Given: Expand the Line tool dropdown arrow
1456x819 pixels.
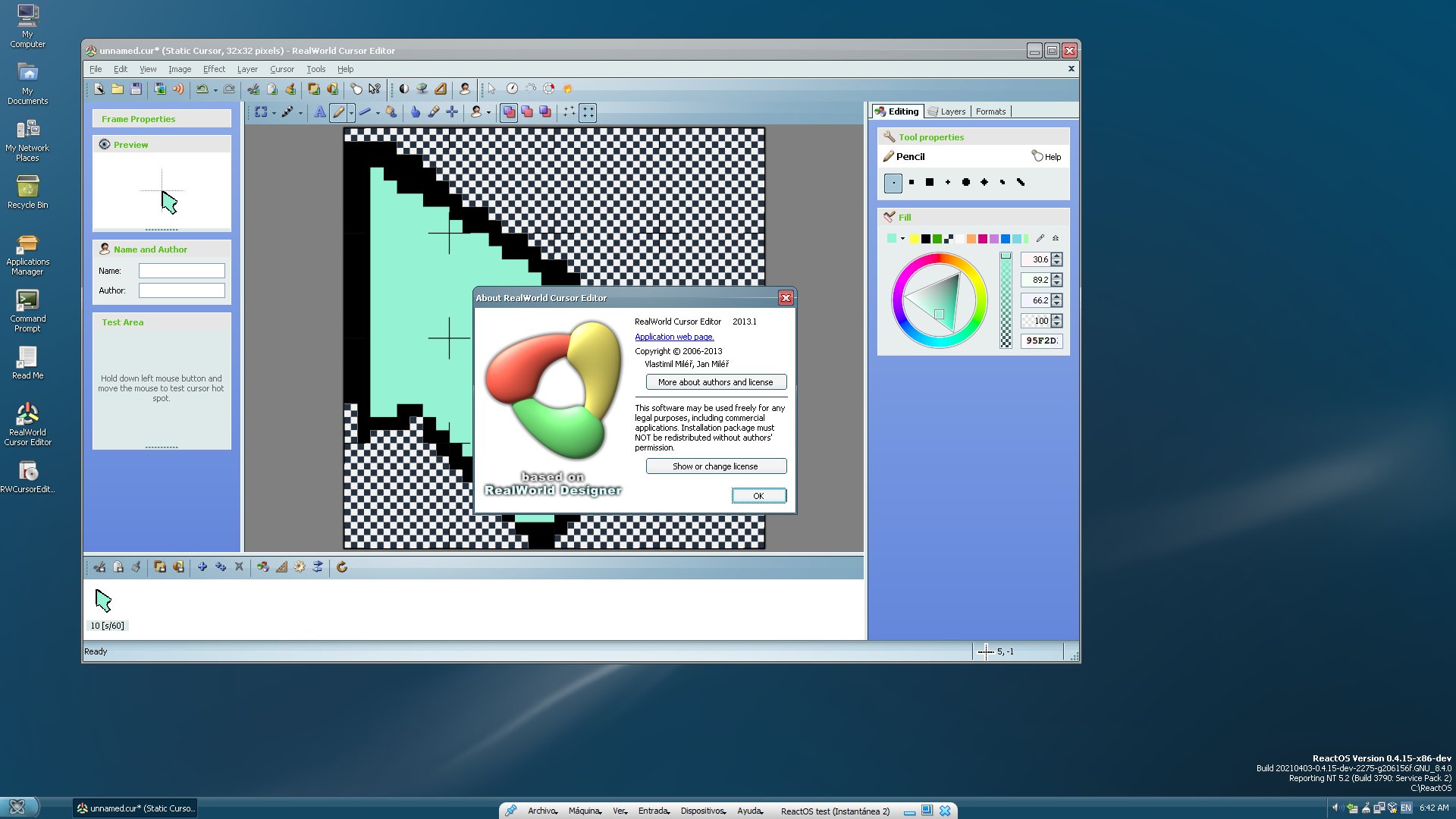Looking at the screenshot, I should [x=378, y=113].
